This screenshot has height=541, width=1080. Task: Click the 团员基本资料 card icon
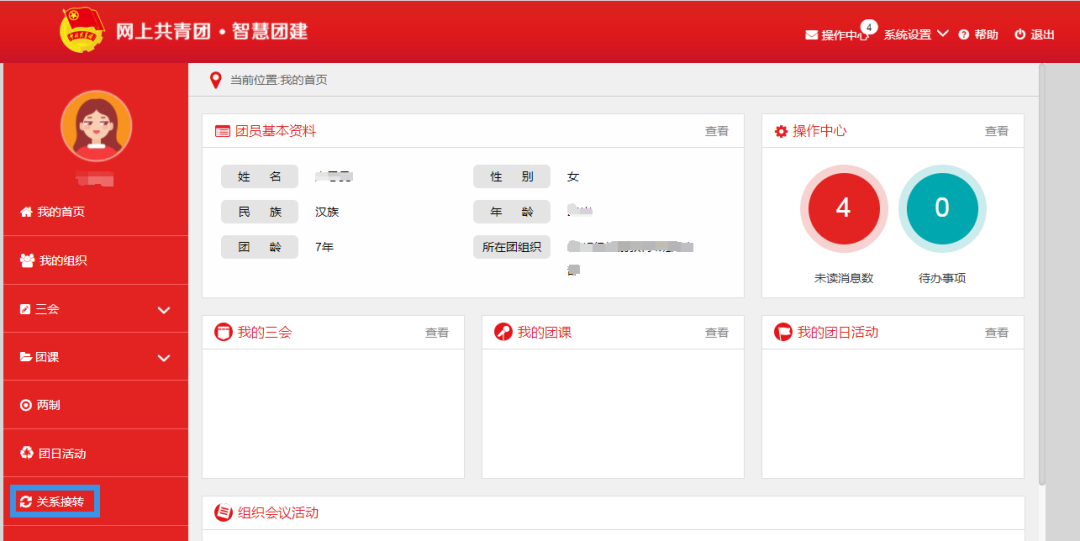(x=222, y=131)
